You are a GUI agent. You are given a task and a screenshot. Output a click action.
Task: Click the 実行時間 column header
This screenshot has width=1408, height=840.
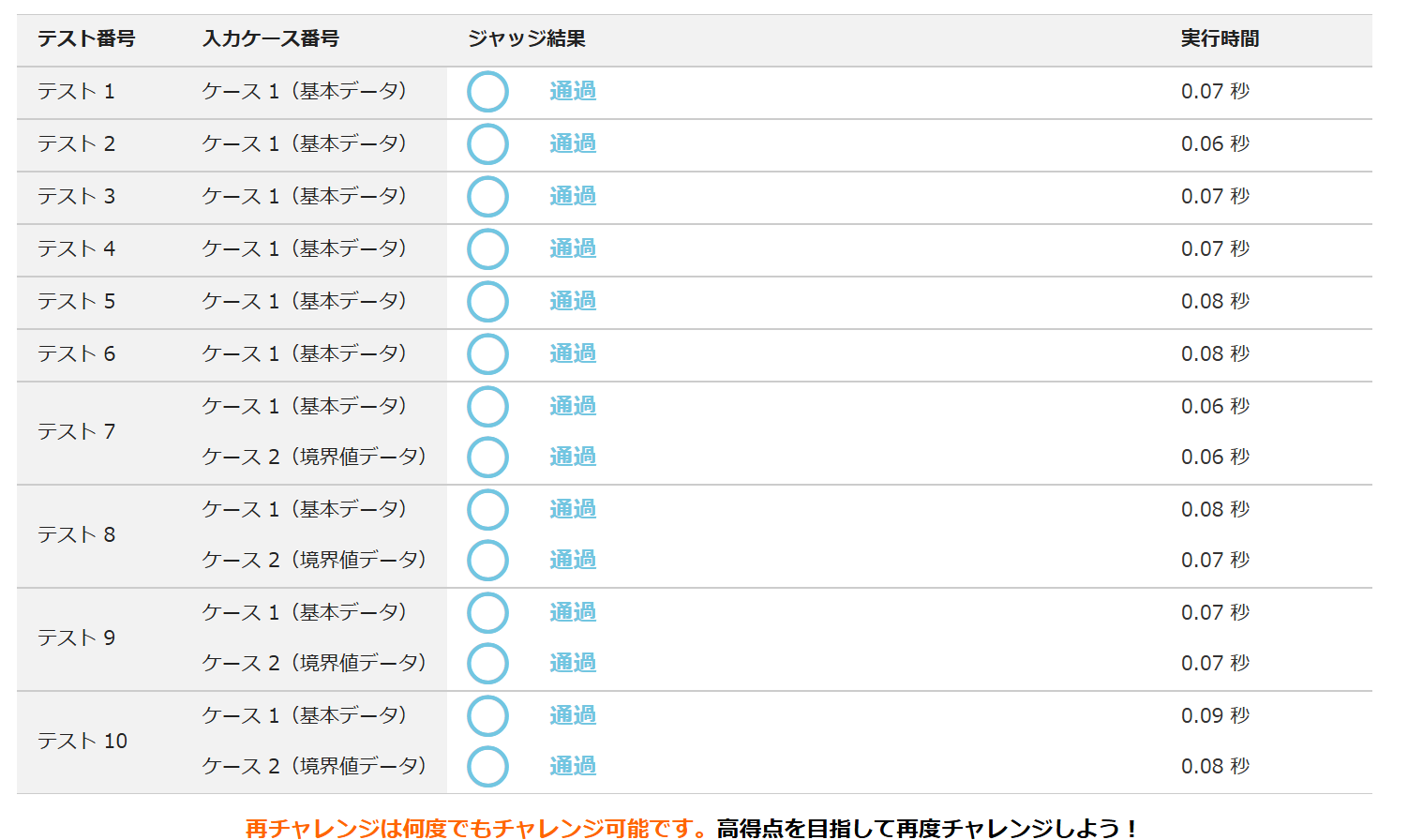pos(1220,38)
